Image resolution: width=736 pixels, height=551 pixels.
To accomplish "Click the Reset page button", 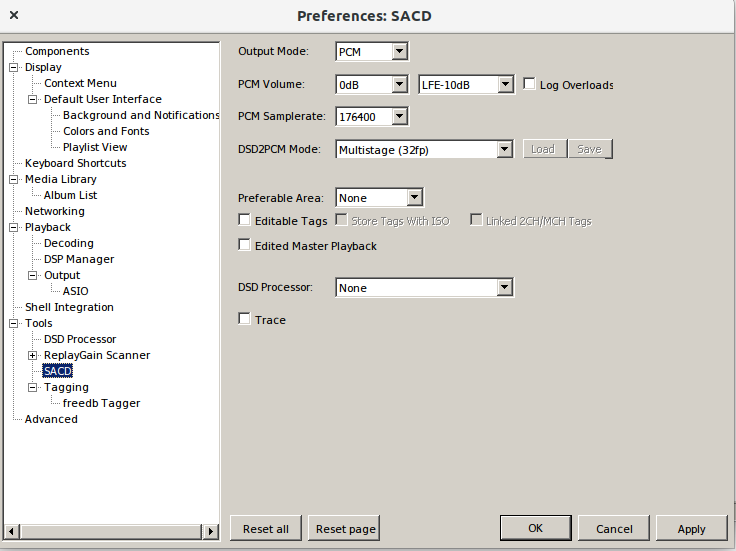I will pyautogui.click(x=344, y=528).
